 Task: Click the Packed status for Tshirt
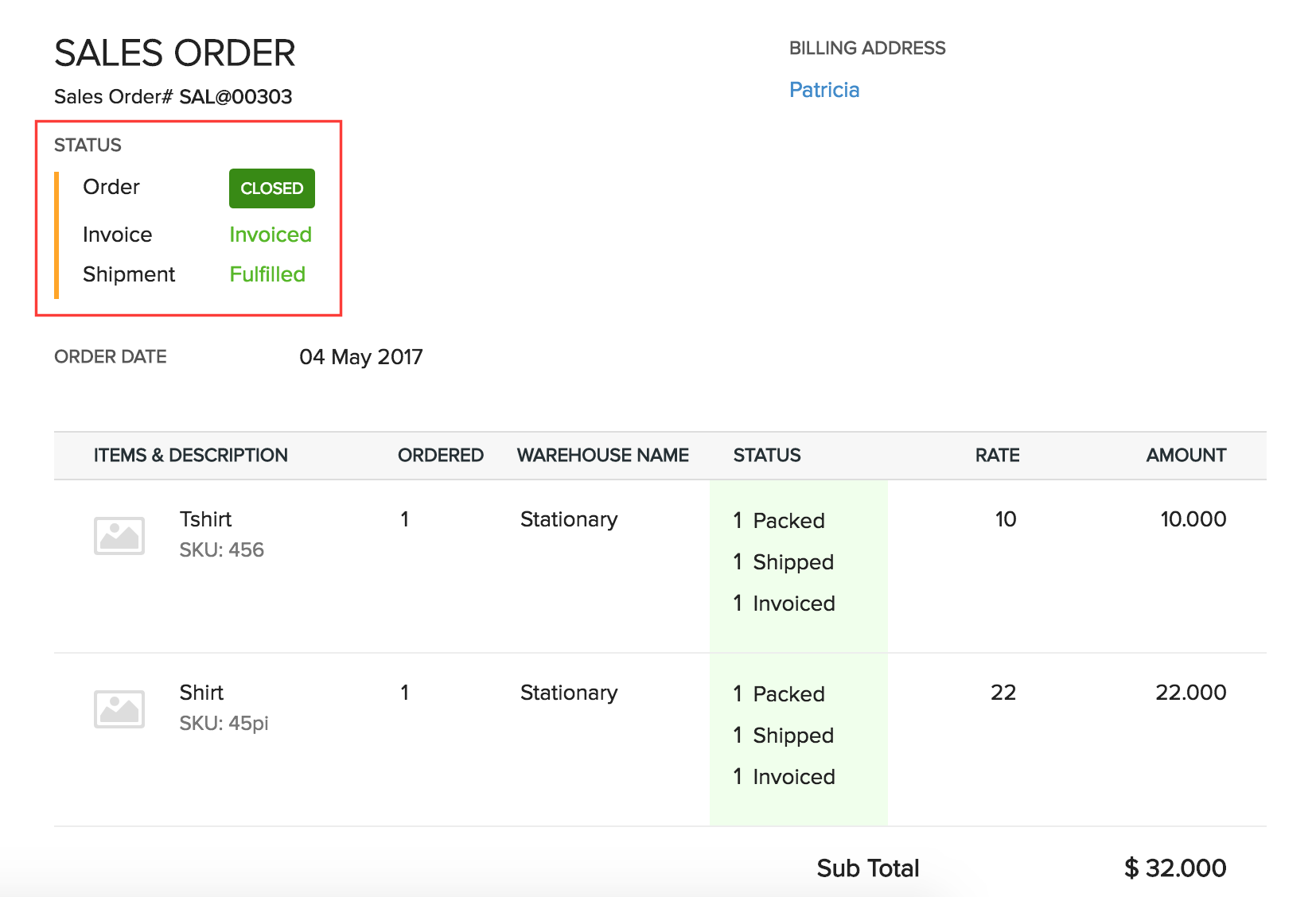pyautogui.click(x=778, y=521)
